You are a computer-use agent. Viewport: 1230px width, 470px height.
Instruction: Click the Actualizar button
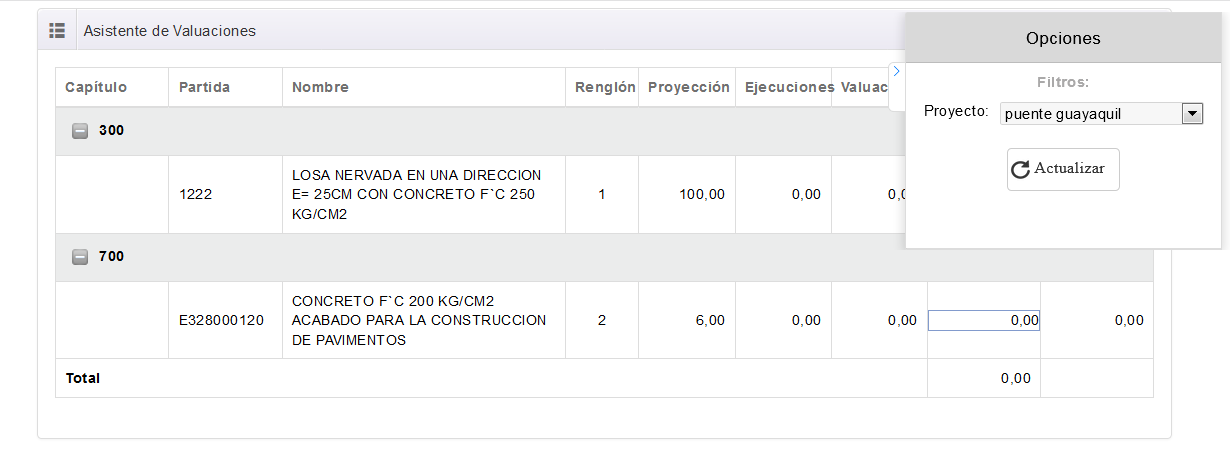point(1062,169)
